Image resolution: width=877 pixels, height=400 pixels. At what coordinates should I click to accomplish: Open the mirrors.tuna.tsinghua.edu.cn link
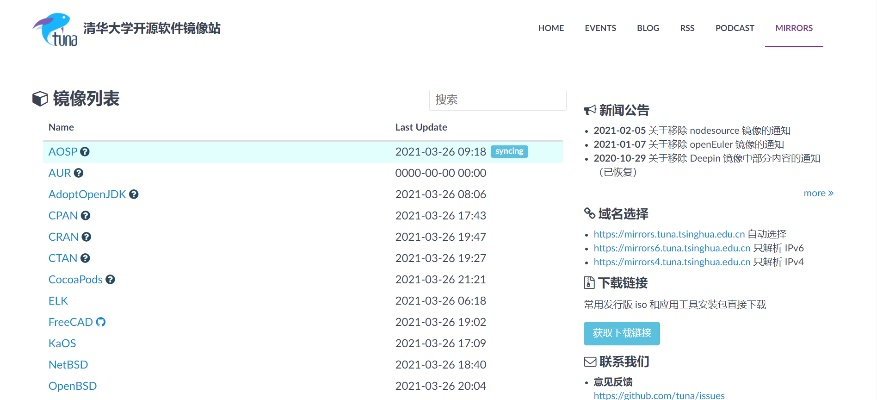669,234
